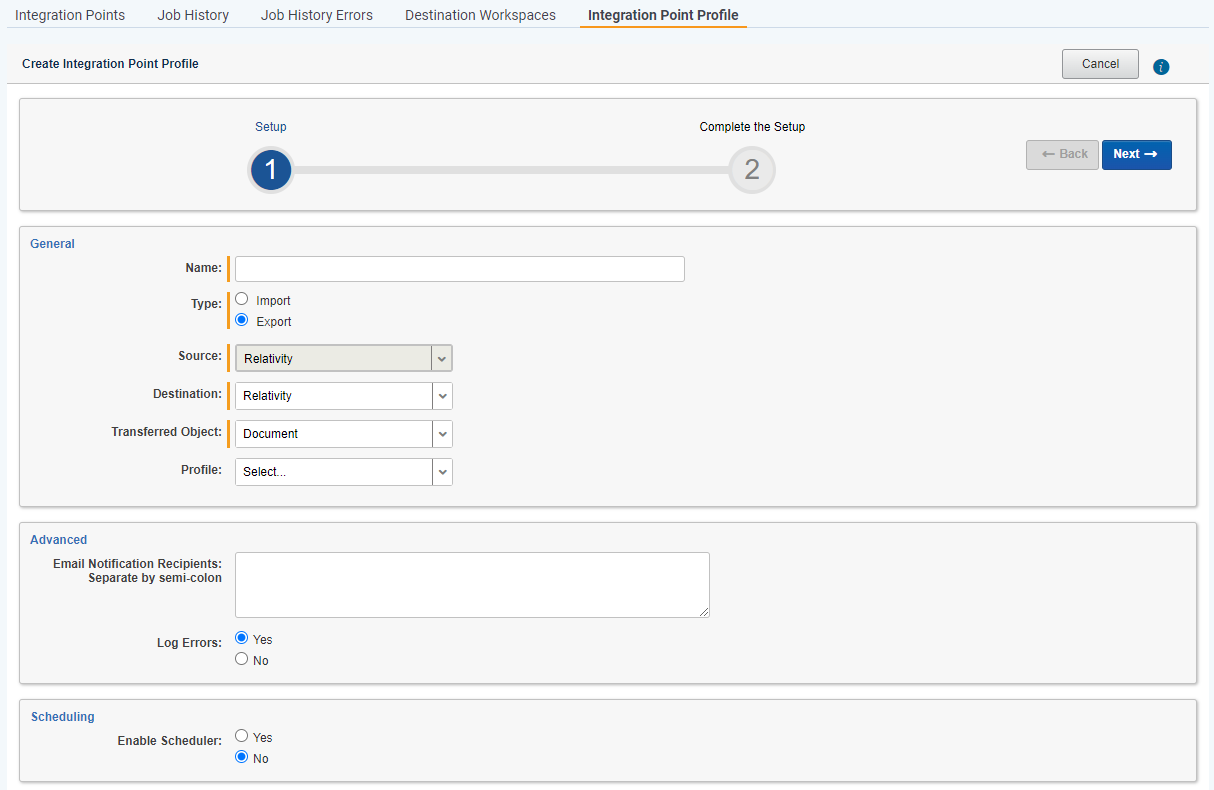Switch to the Job History tab
This screenshot has width=1214, height=790.
pyautogui.click(x=193, y=15)
